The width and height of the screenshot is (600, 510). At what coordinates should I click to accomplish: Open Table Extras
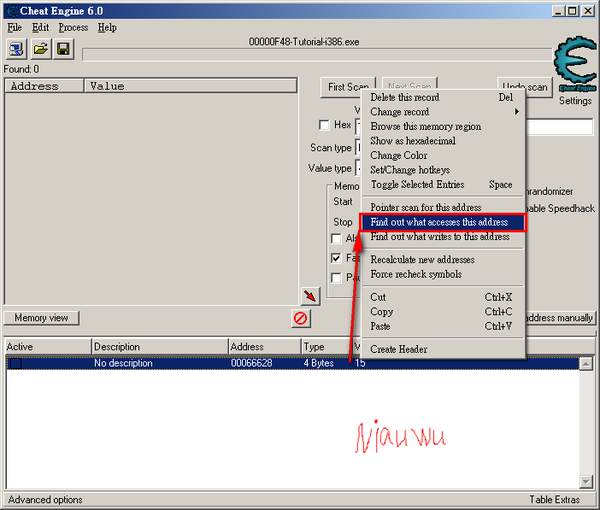pos(554,500)
